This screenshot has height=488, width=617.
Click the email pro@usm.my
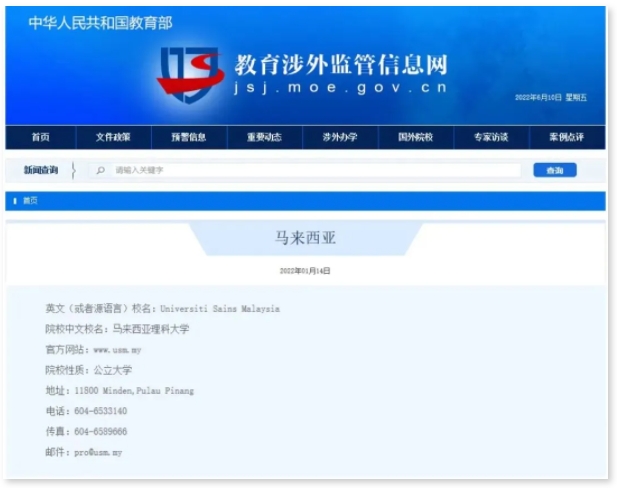pos(98,453)
